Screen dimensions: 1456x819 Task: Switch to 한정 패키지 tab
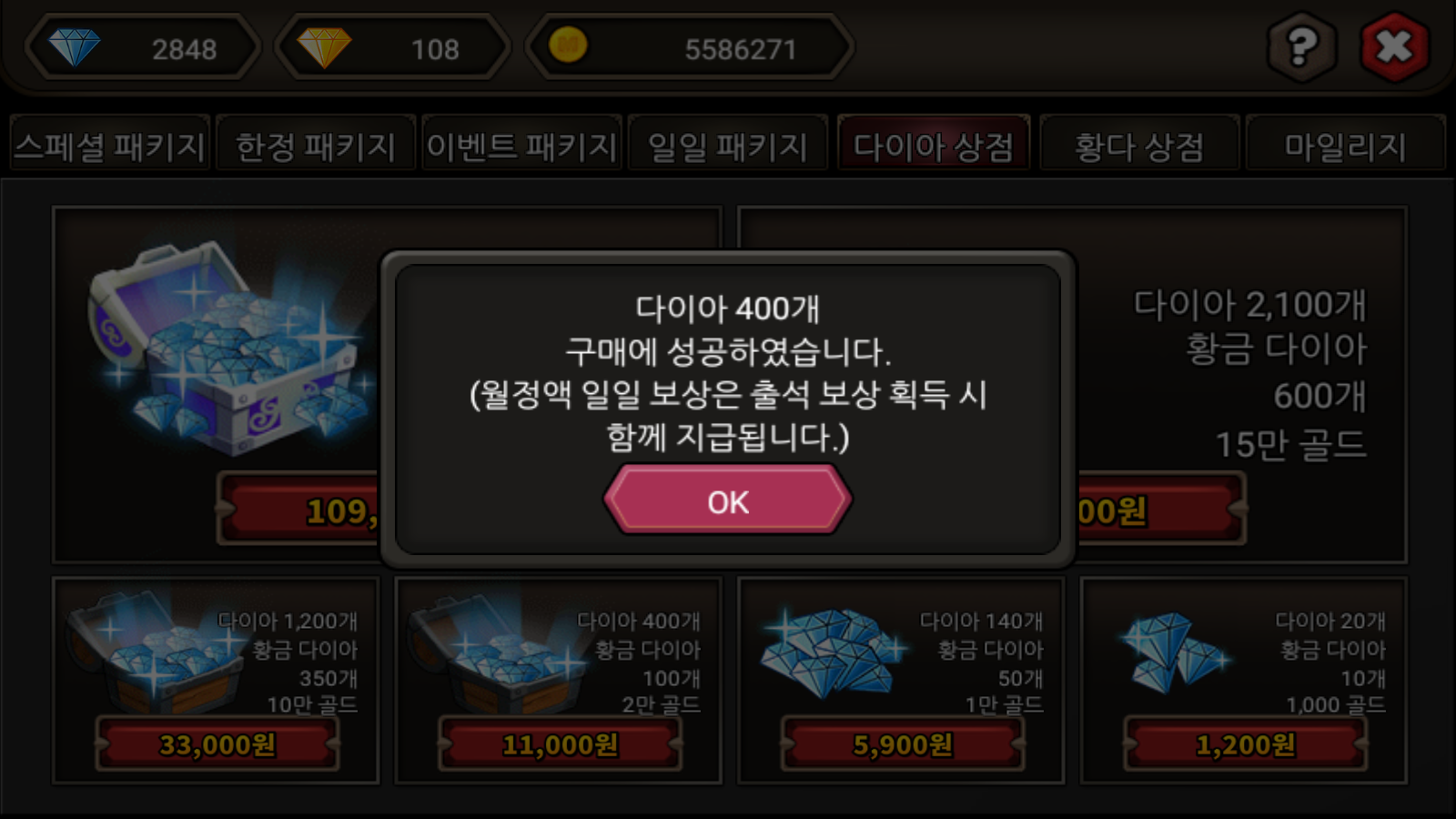[316, 145]
